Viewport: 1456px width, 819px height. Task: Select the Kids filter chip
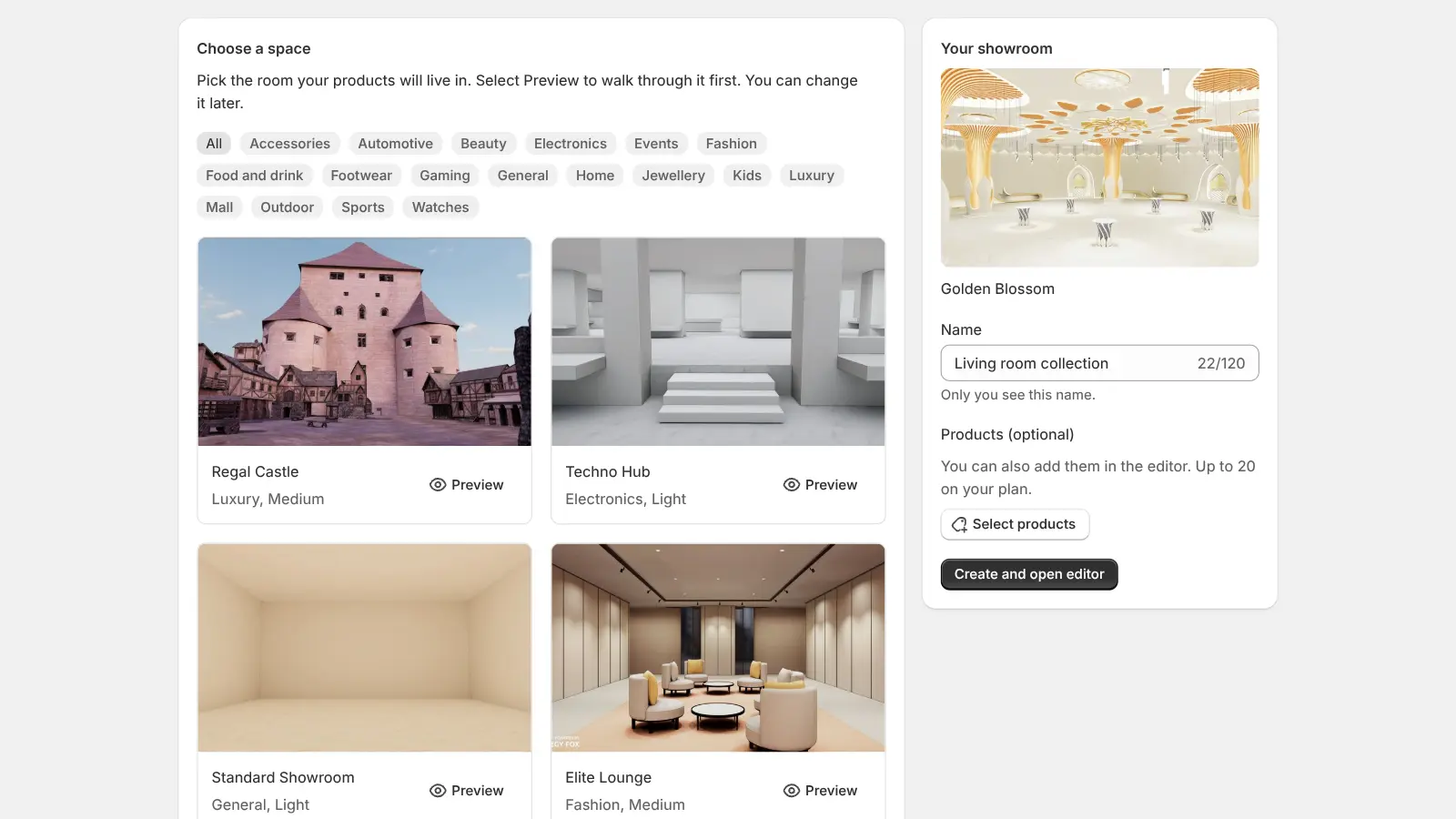747,176
